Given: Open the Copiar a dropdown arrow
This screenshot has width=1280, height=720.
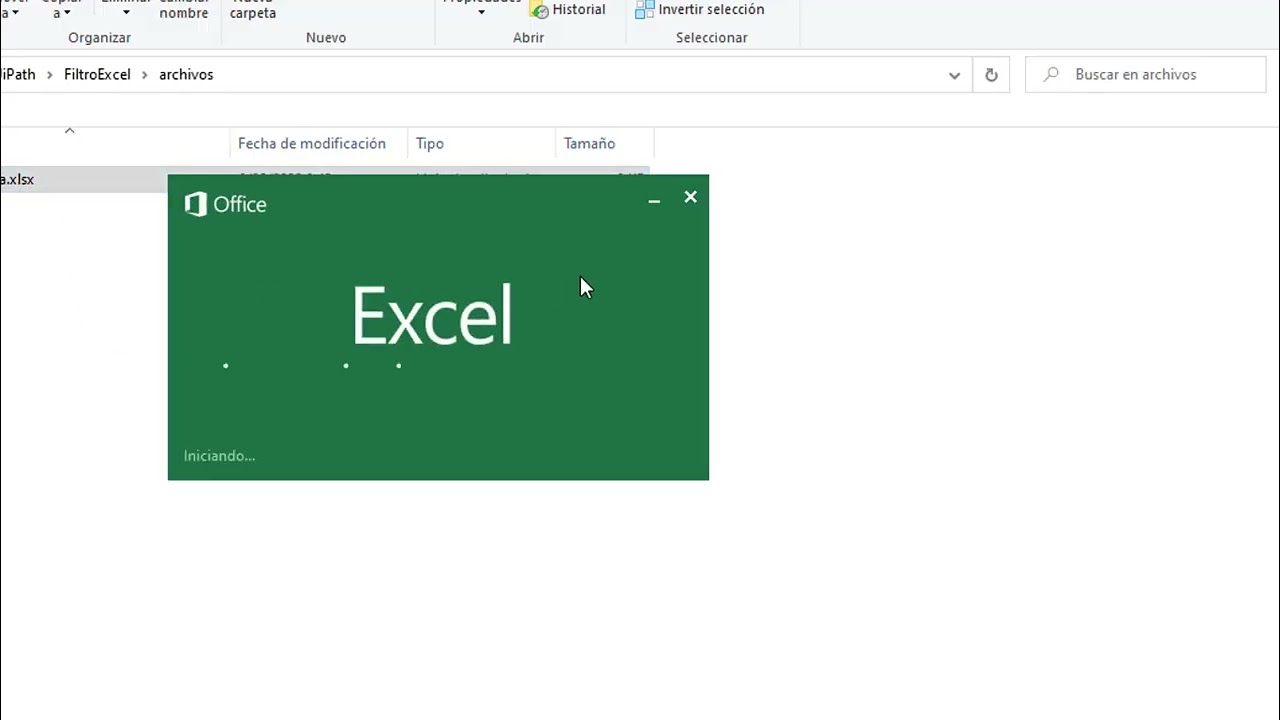Looking at the screenshot, I should [x=67, y=14].
